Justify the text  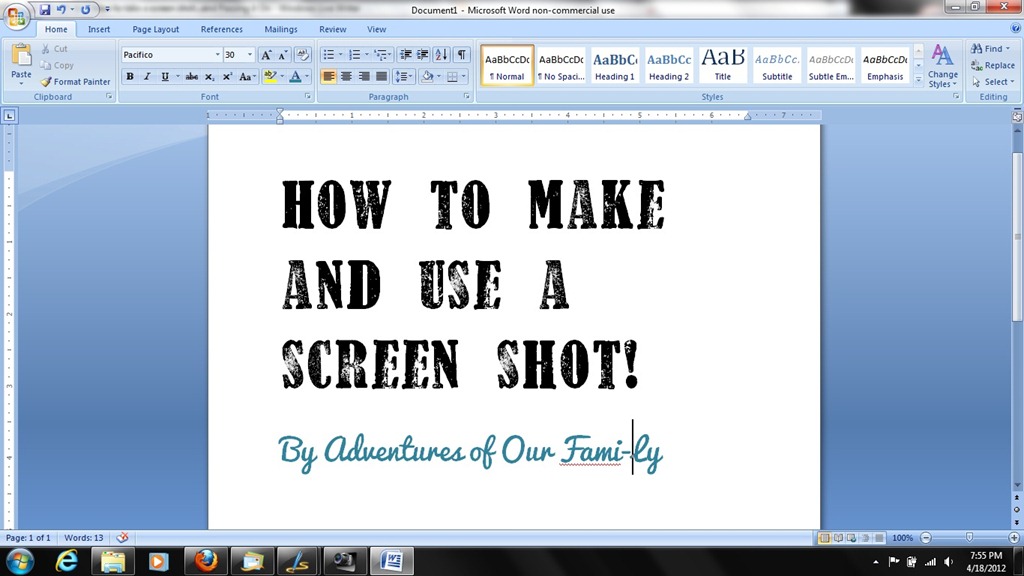[381, 76]
